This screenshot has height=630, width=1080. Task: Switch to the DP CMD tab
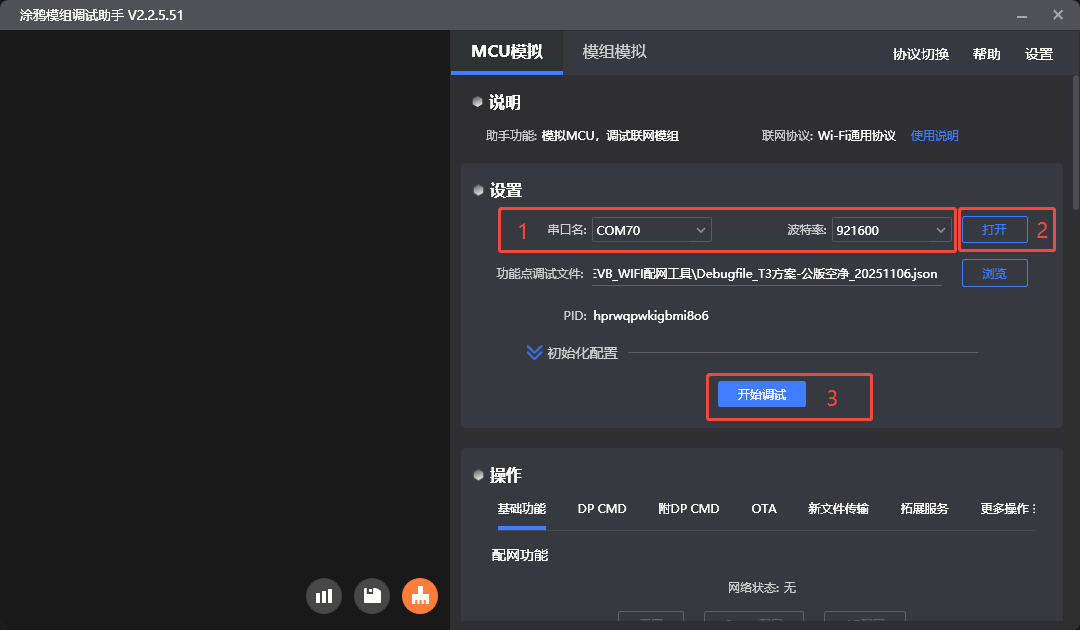(x=602, y=508)
